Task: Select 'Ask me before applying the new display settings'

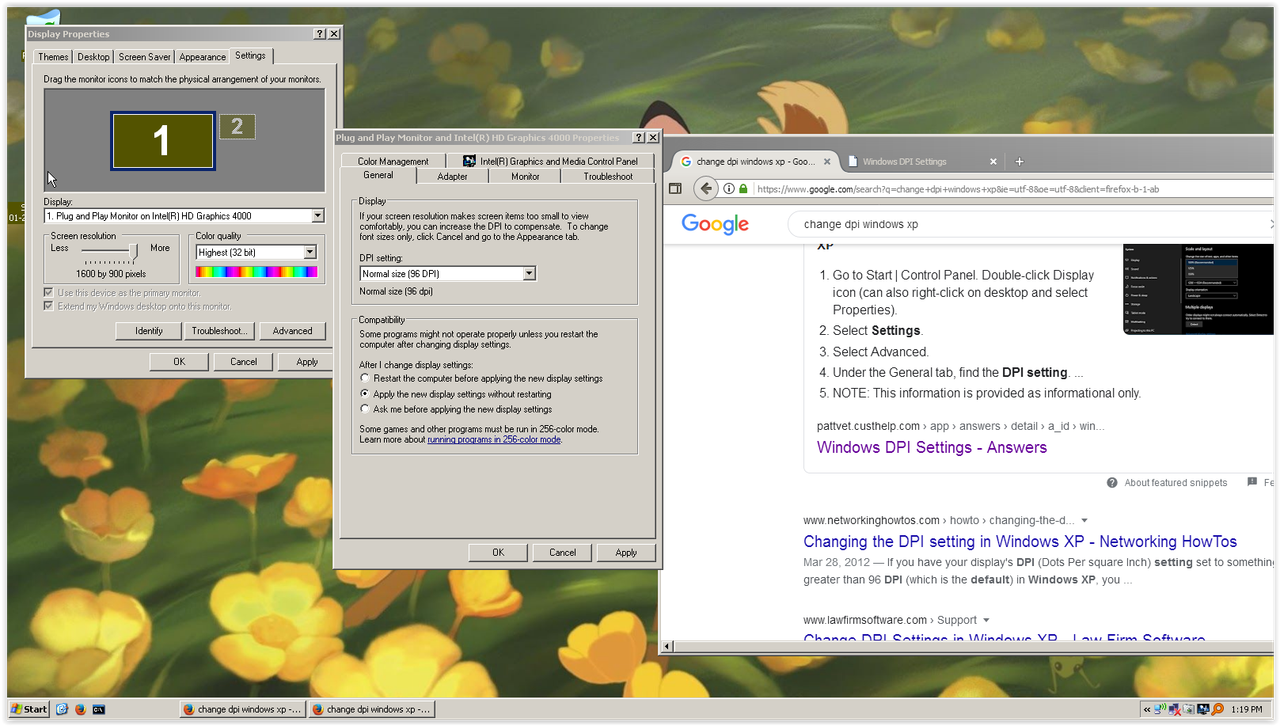Action: coord(365,406)
